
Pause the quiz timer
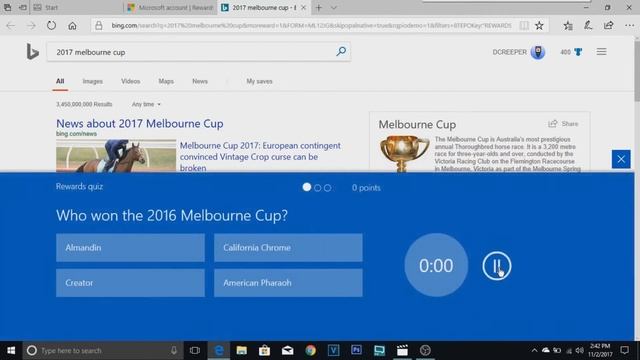[x=496, y=266]
